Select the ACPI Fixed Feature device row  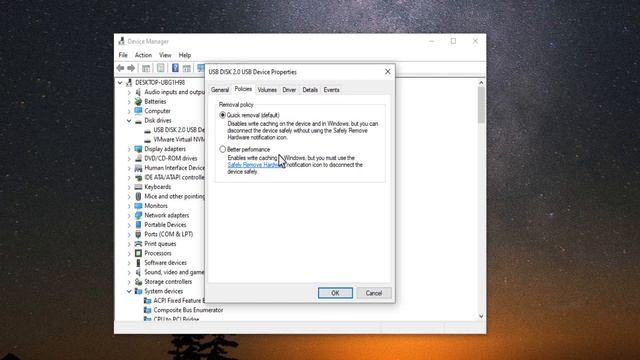(174, 301)
